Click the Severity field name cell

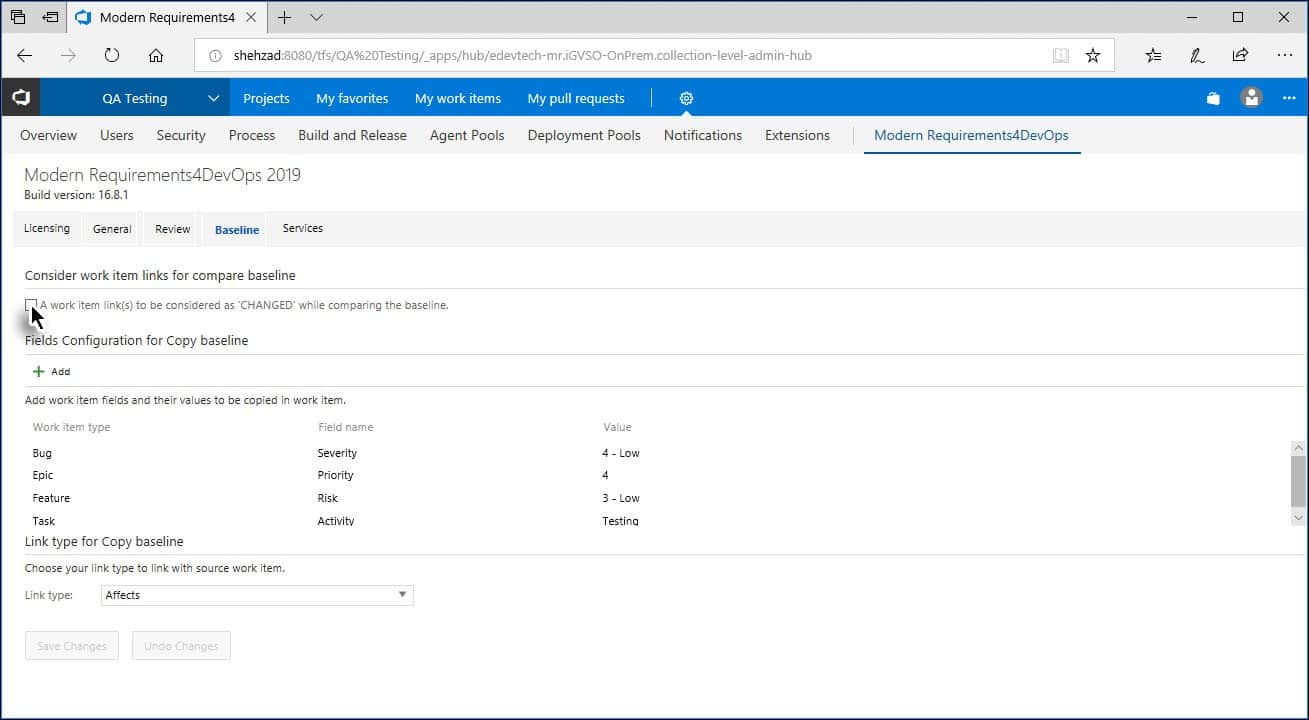337,453
